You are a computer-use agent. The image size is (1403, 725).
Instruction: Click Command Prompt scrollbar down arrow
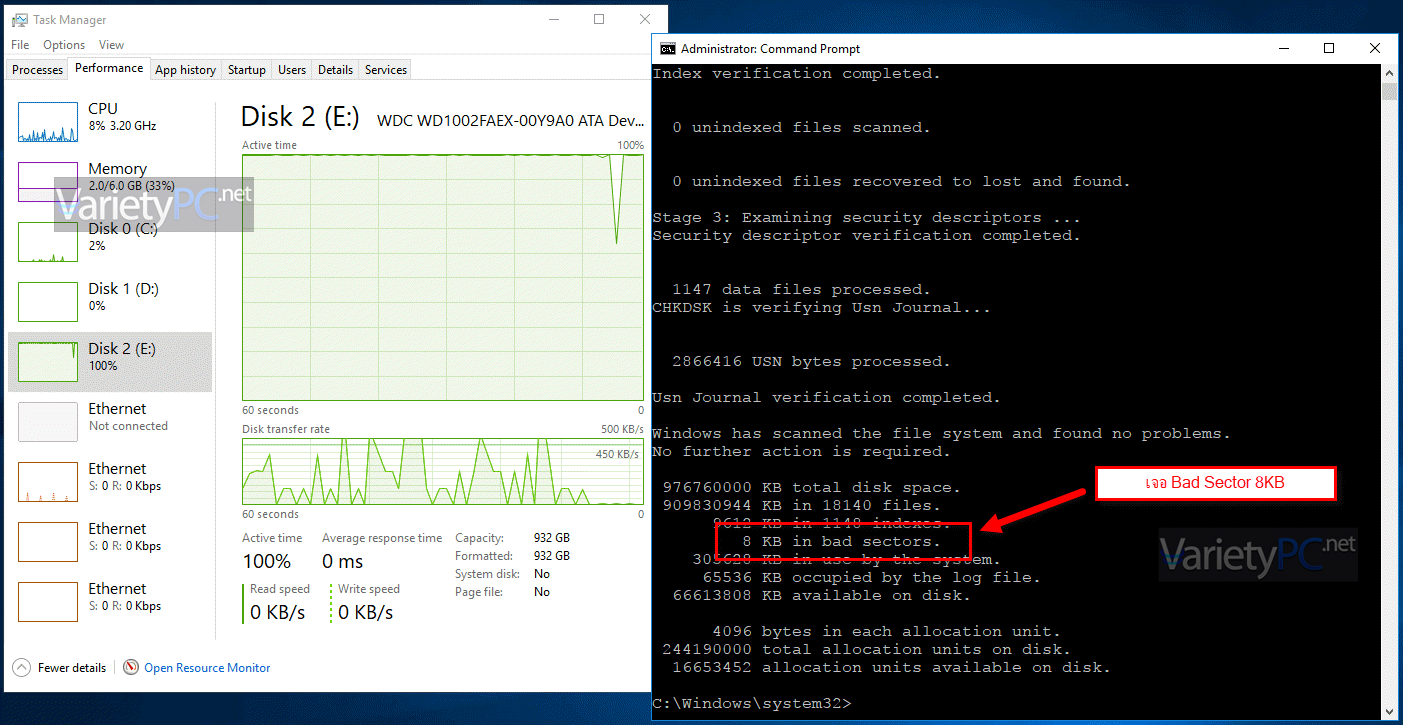(1389, 710)
